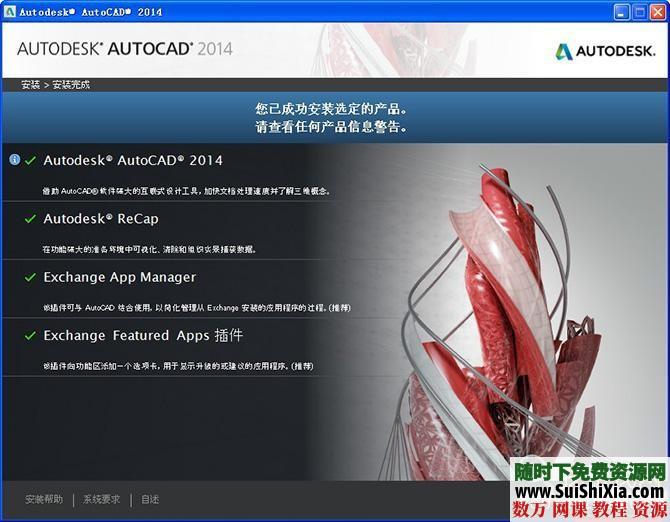Click the description under Exchange App Manager
The height and width of the screenshot is (522, 670).
pos(197,308)
